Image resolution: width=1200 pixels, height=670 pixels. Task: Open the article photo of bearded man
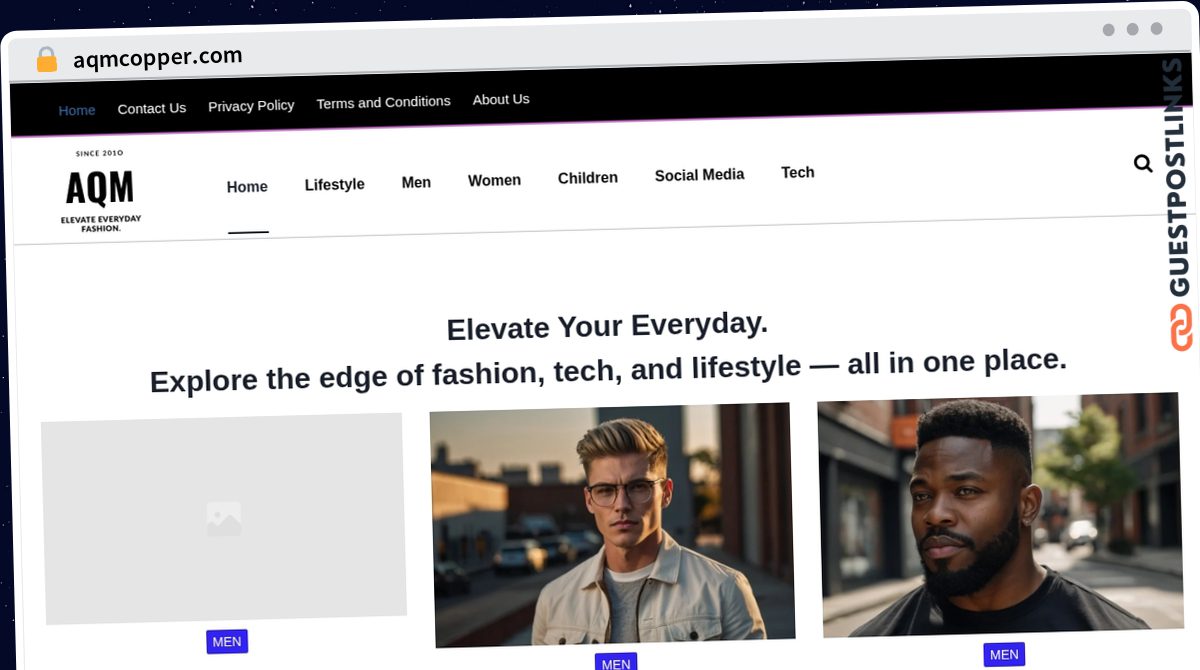pyautogui.click(x=999, y=514)
